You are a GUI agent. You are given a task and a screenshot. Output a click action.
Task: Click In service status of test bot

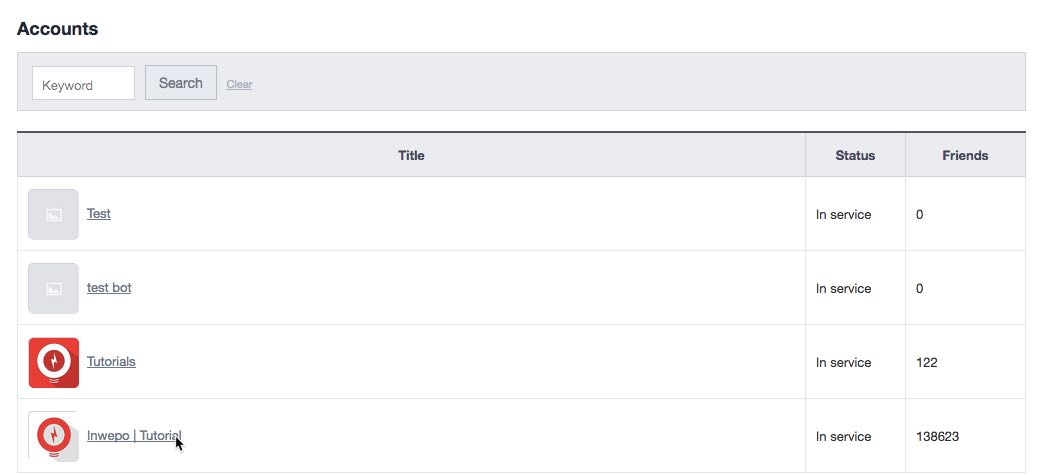pyautogui.click(x=843, y=288)
